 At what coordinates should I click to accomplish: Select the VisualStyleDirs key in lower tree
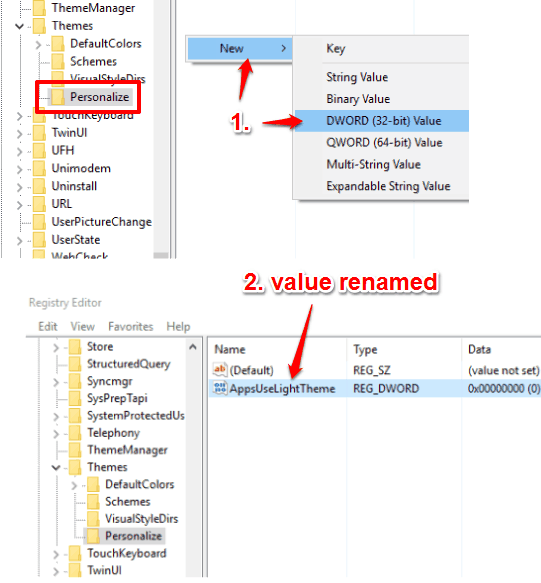141,519
